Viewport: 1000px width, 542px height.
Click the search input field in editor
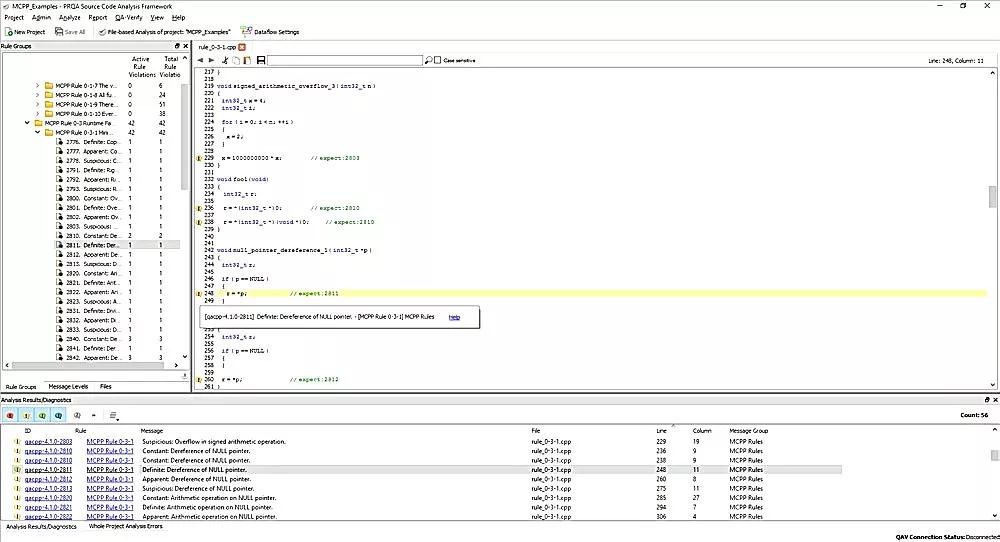point(345,60)
